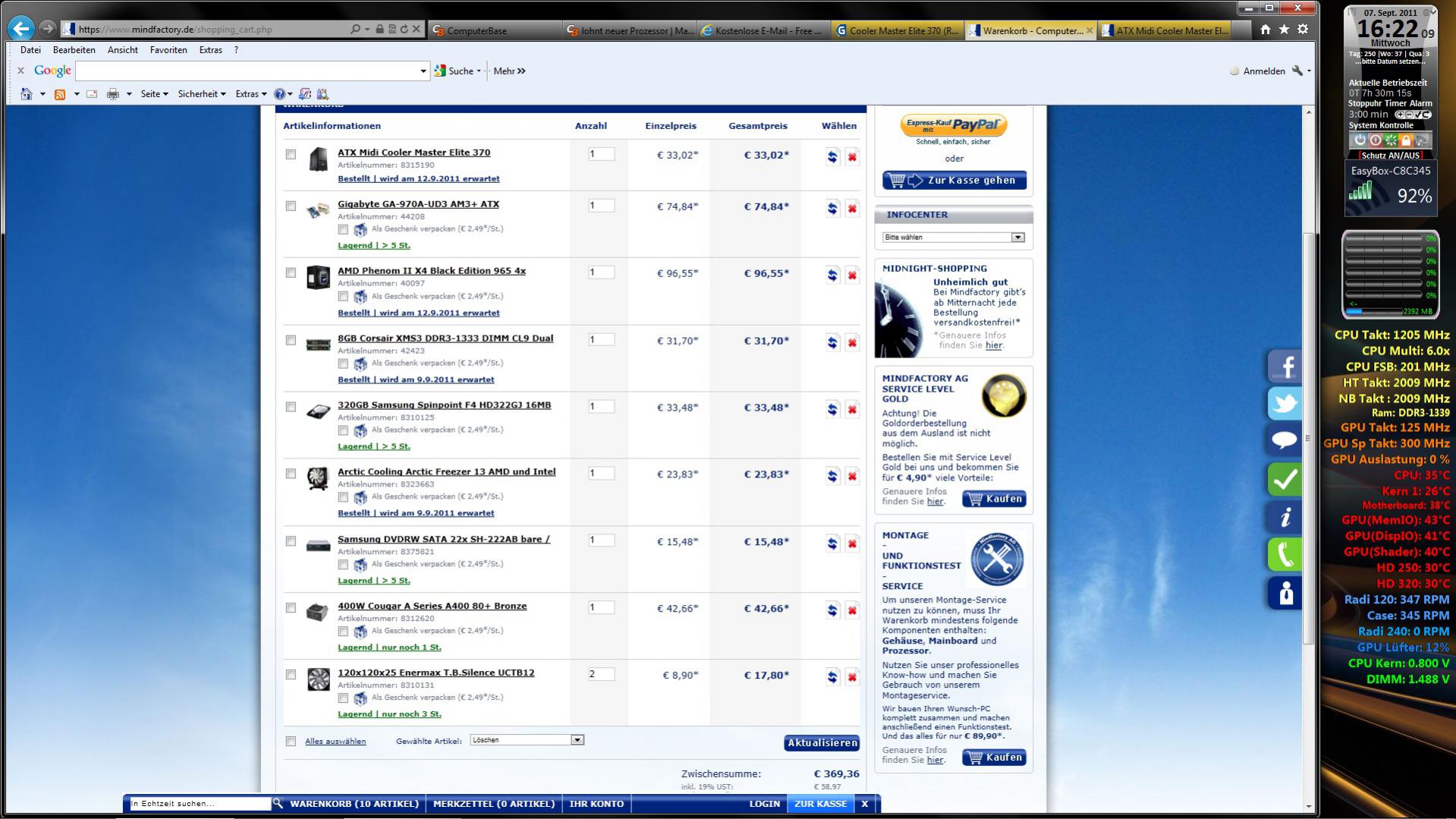Click refresh icon for Samsung DVDRW row
The image size is (1456, 819).
pos(832,544)
